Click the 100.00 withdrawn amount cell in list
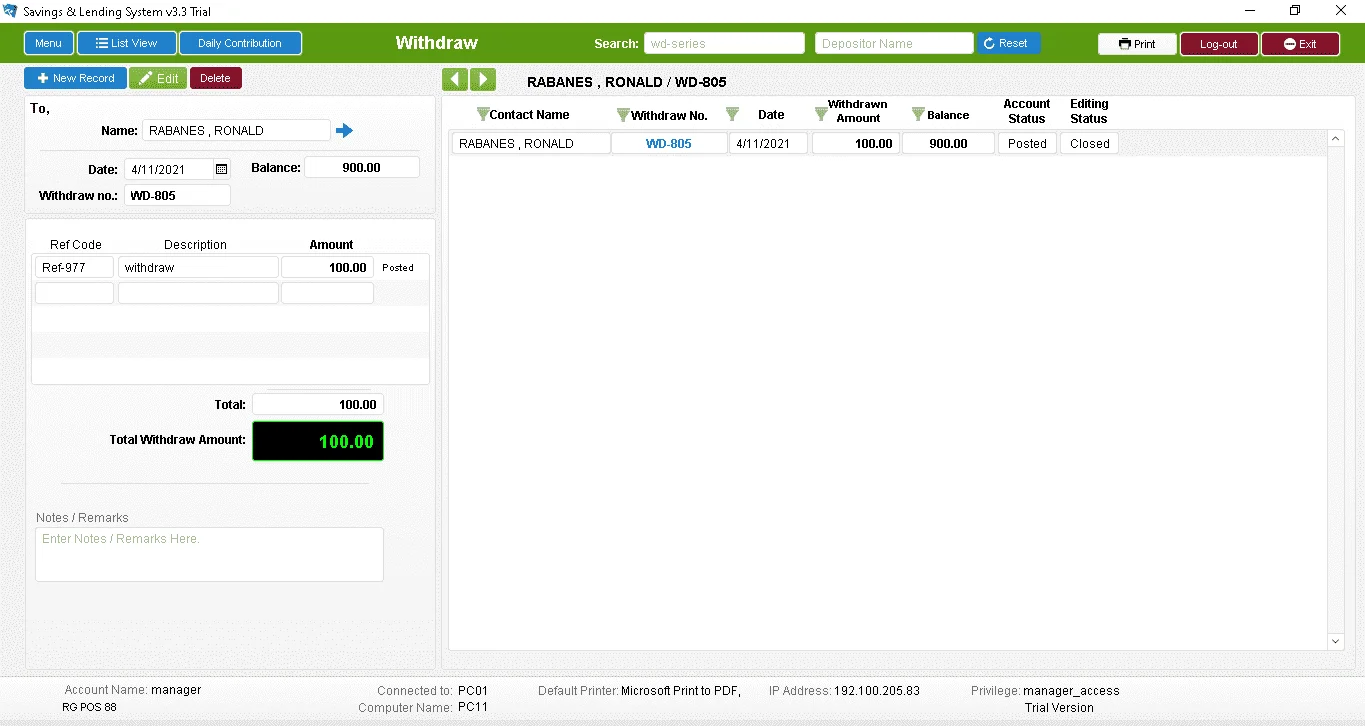The image size is (1365, 726). click(856, 143)
